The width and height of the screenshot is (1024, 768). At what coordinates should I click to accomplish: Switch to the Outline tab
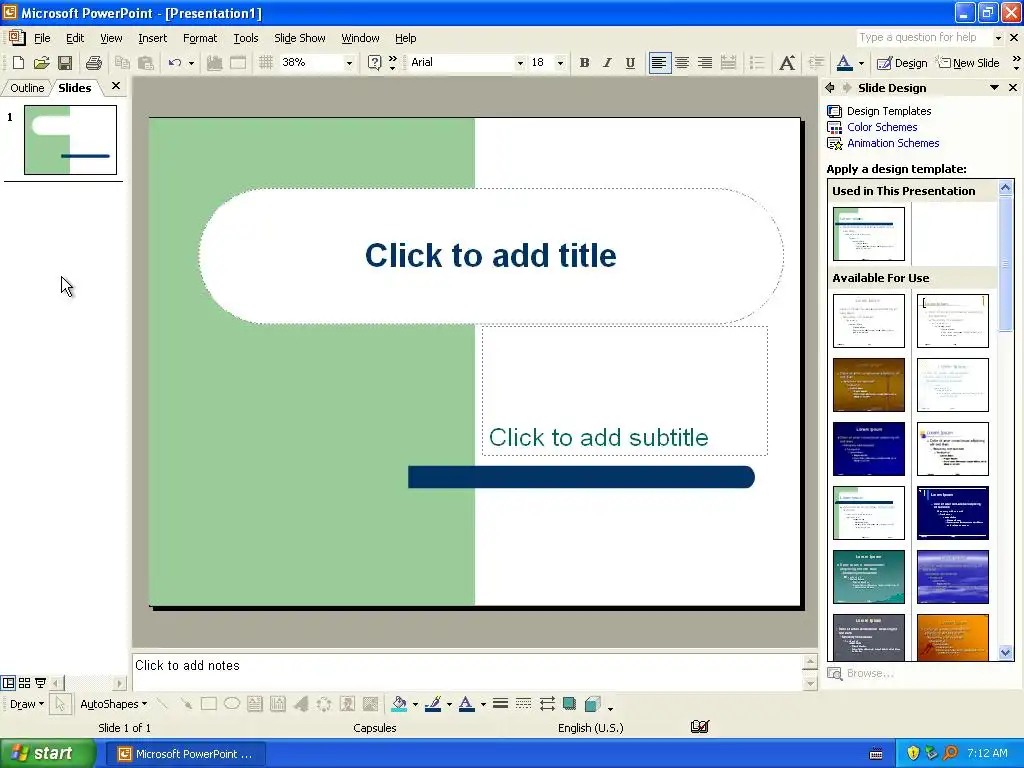pos(27,88)
